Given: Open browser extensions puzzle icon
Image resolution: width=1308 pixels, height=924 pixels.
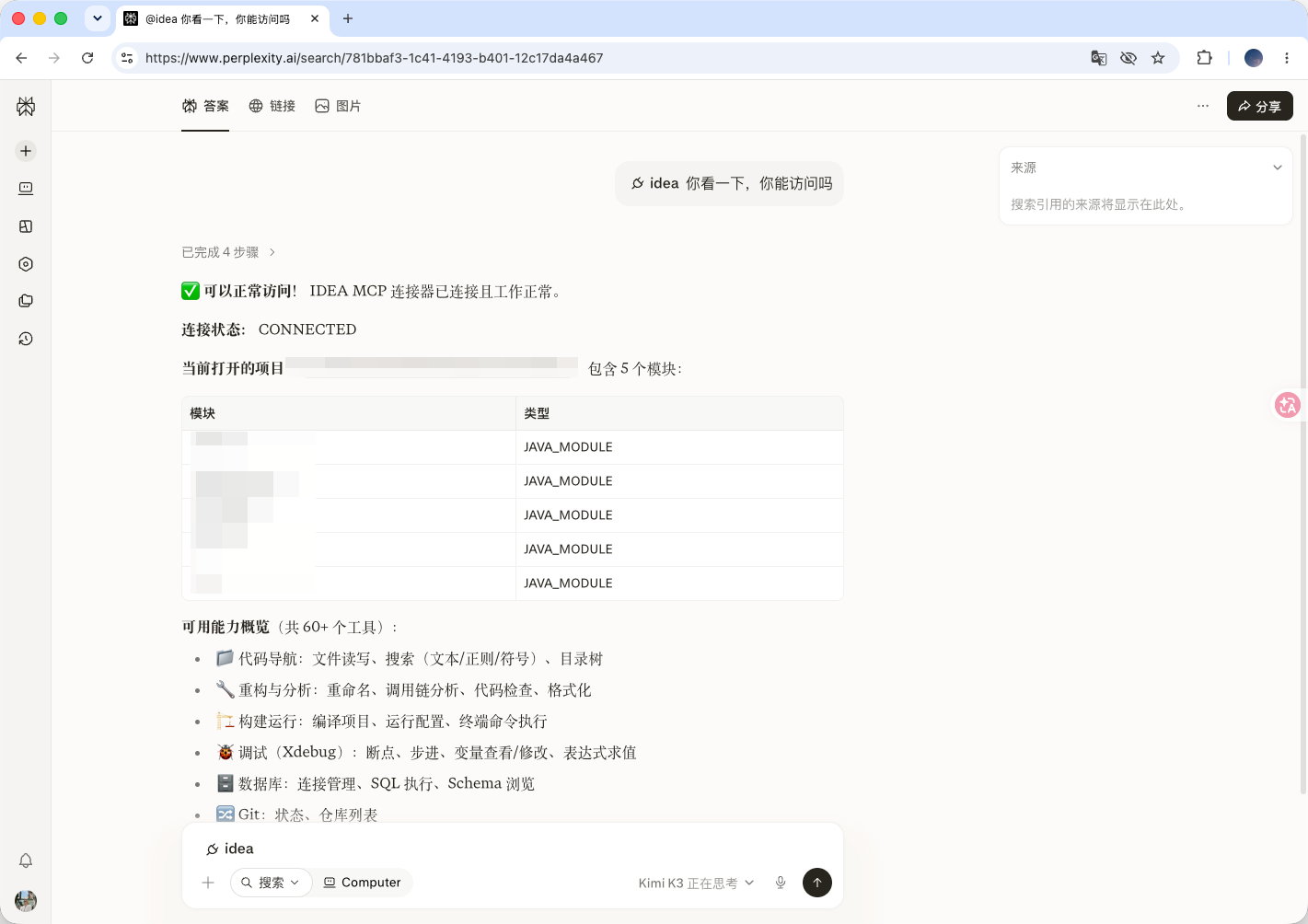Looking at the screenshot, I should click(1204, 58).
